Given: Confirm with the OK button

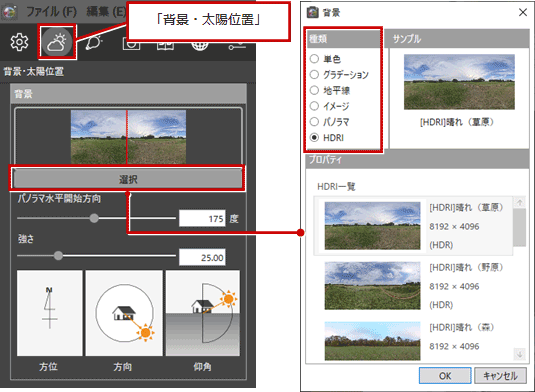Looking at the screenshot, I should (x=445, y=376).
